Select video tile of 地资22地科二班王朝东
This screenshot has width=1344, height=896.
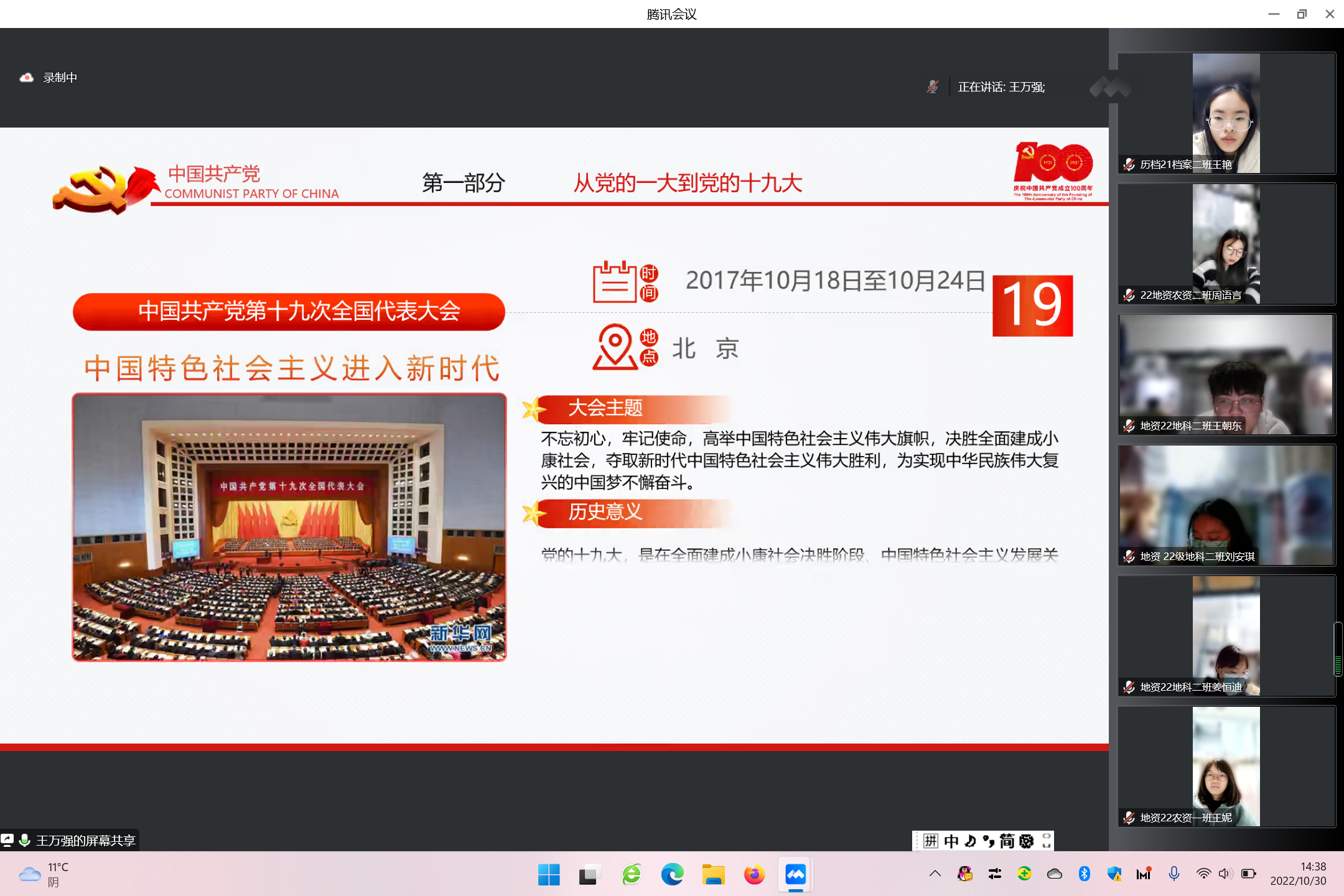pos(1226,375)
